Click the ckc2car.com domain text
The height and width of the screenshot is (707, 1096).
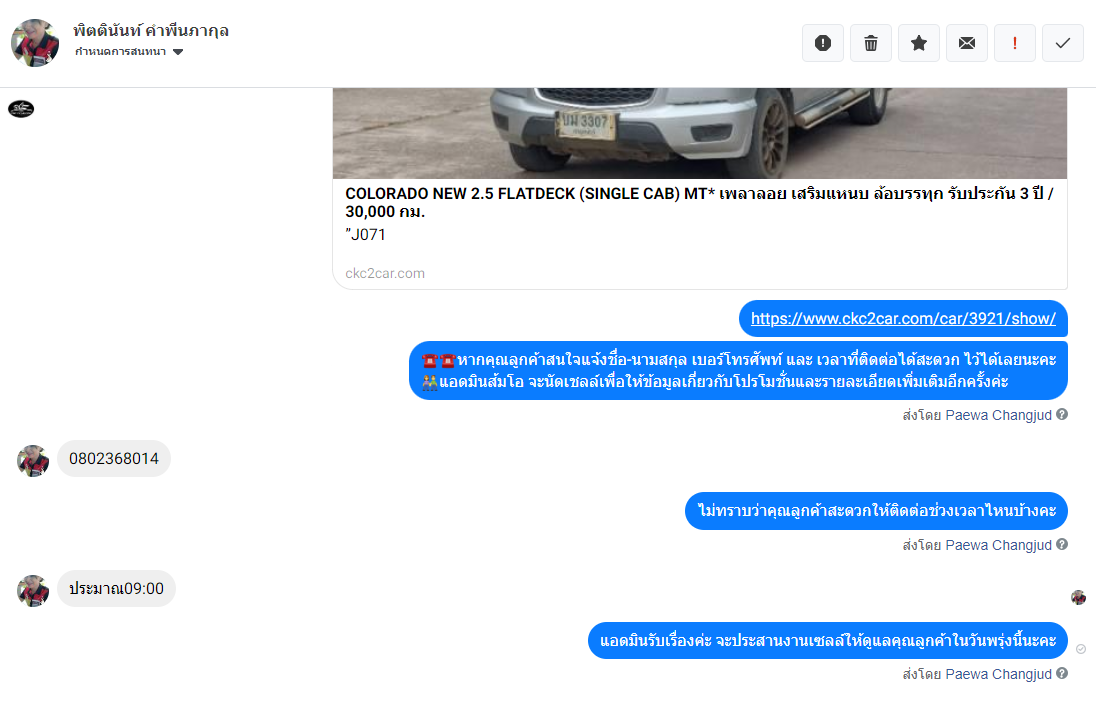point(384,273)
